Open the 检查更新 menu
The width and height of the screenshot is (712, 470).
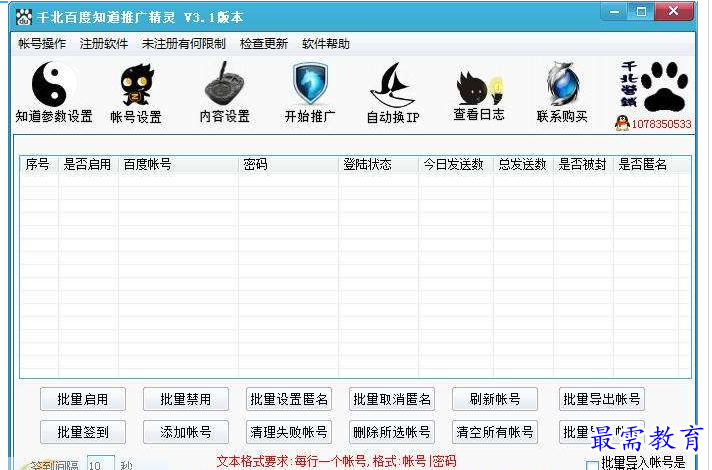pyautogui.click(x=263, y=44)
